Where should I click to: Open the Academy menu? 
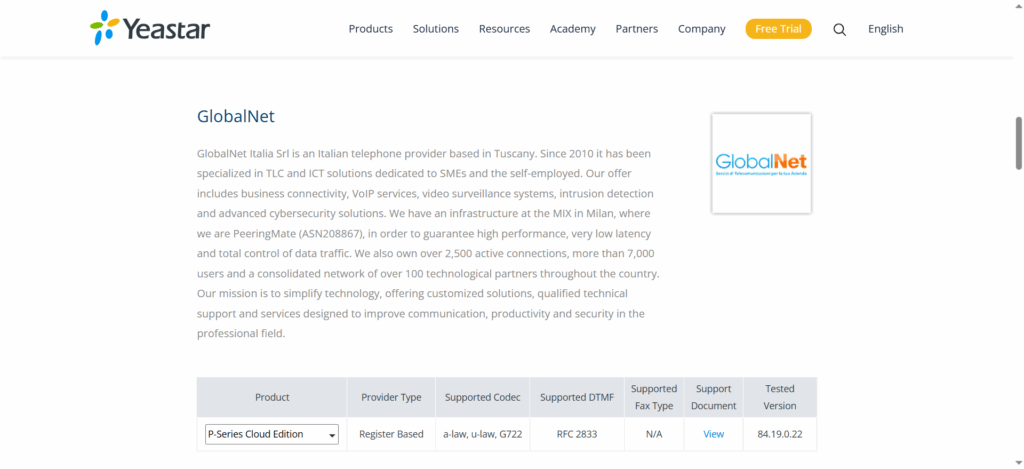pyautogui.click(x=573, y=29)
